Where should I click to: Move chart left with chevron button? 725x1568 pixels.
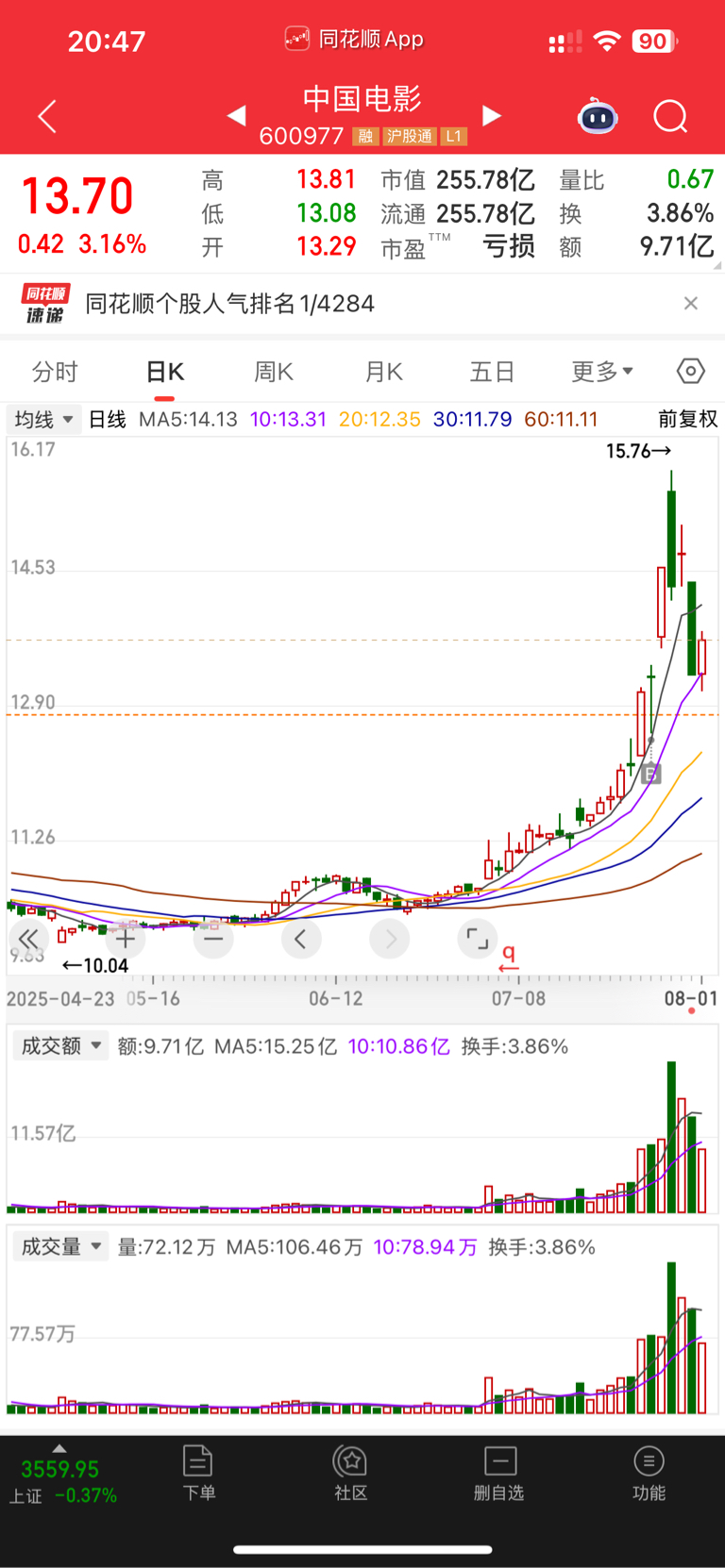[x=301, y=939]
